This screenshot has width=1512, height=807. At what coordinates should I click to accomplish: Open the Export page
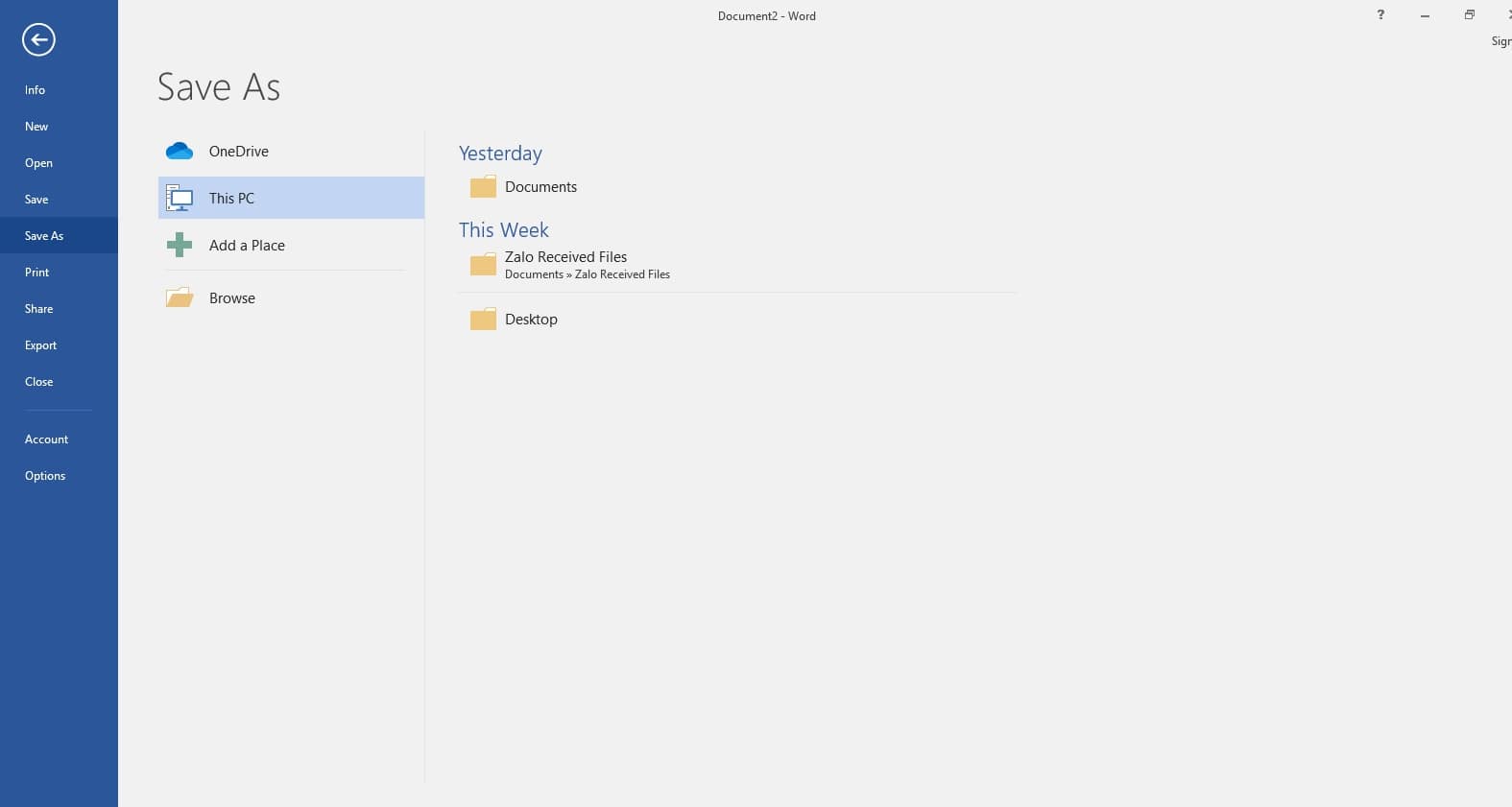(59, 345)
